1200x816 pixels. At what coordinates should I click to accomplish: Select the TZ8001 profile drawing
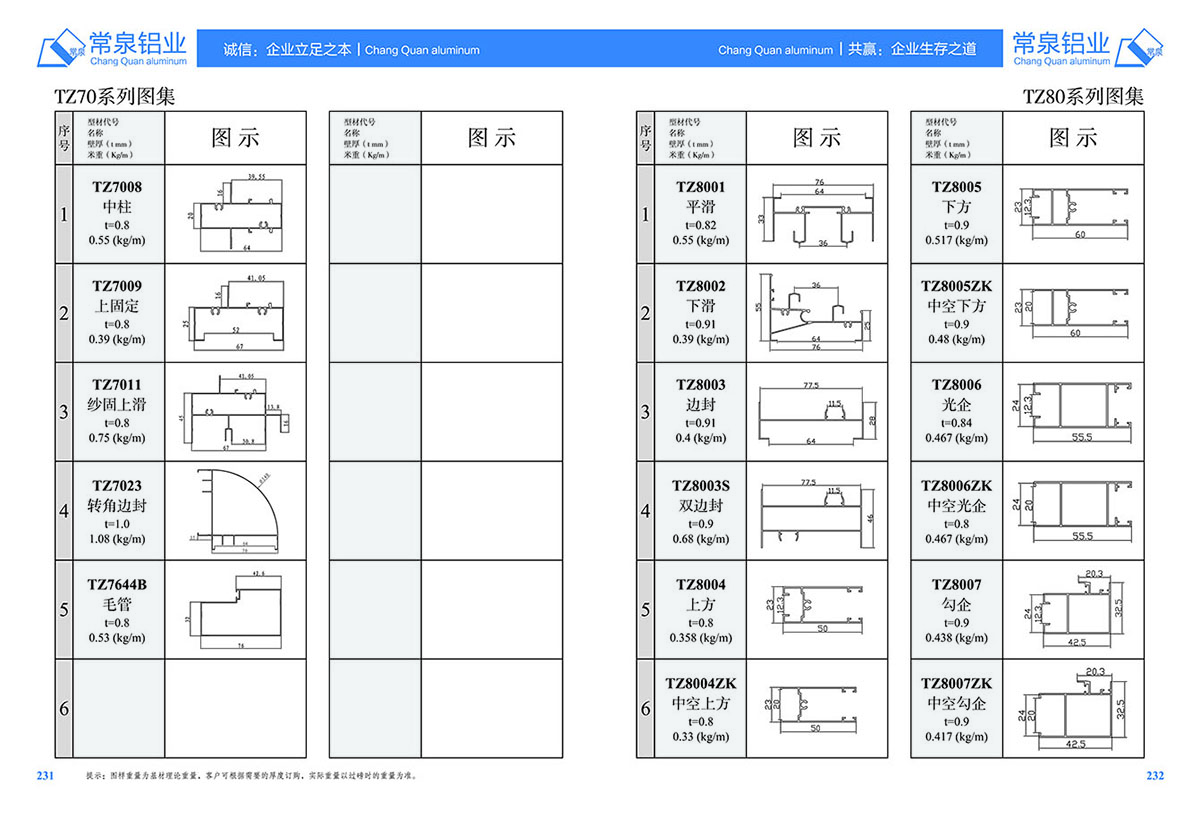point(818,214)
